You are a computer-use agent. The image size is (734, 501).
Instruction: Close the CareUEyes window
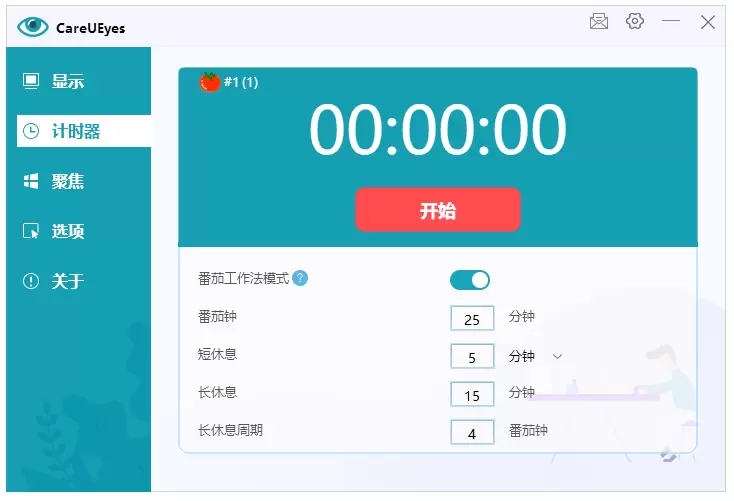(708, 22)
